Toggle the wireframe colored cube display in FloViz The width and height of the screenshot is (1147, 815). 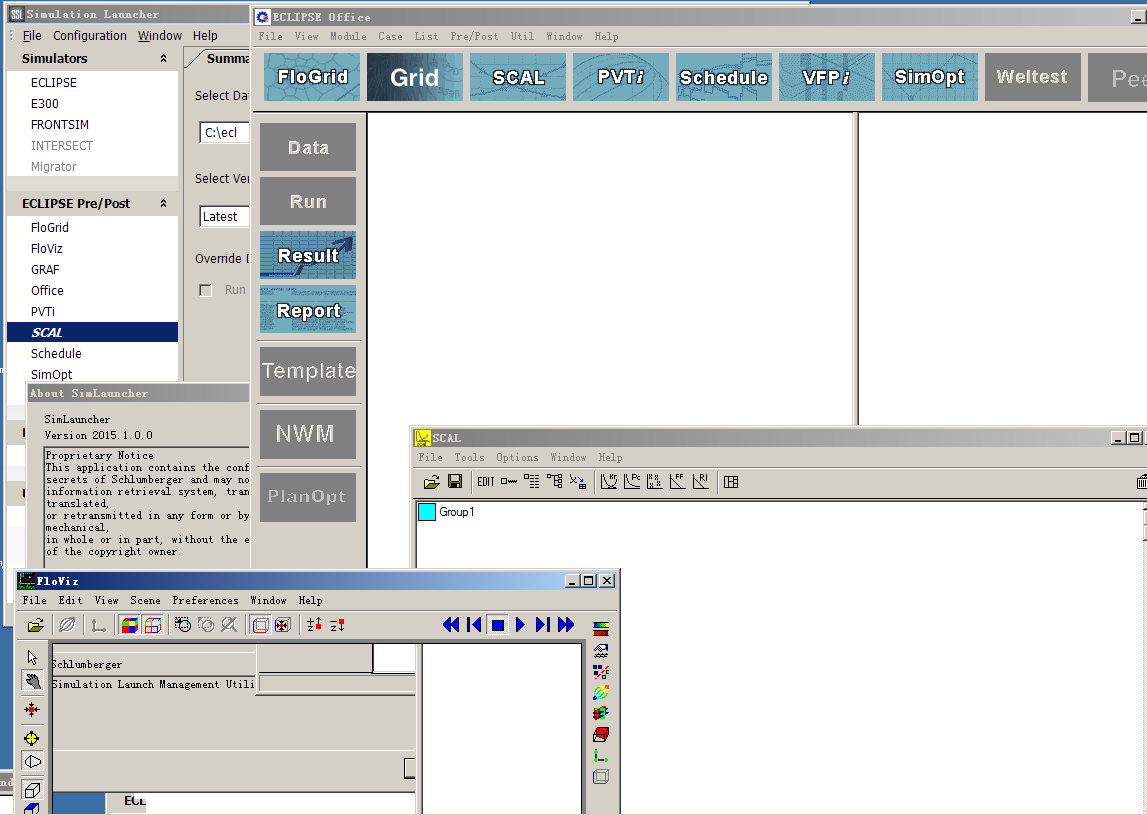(153, 625)
